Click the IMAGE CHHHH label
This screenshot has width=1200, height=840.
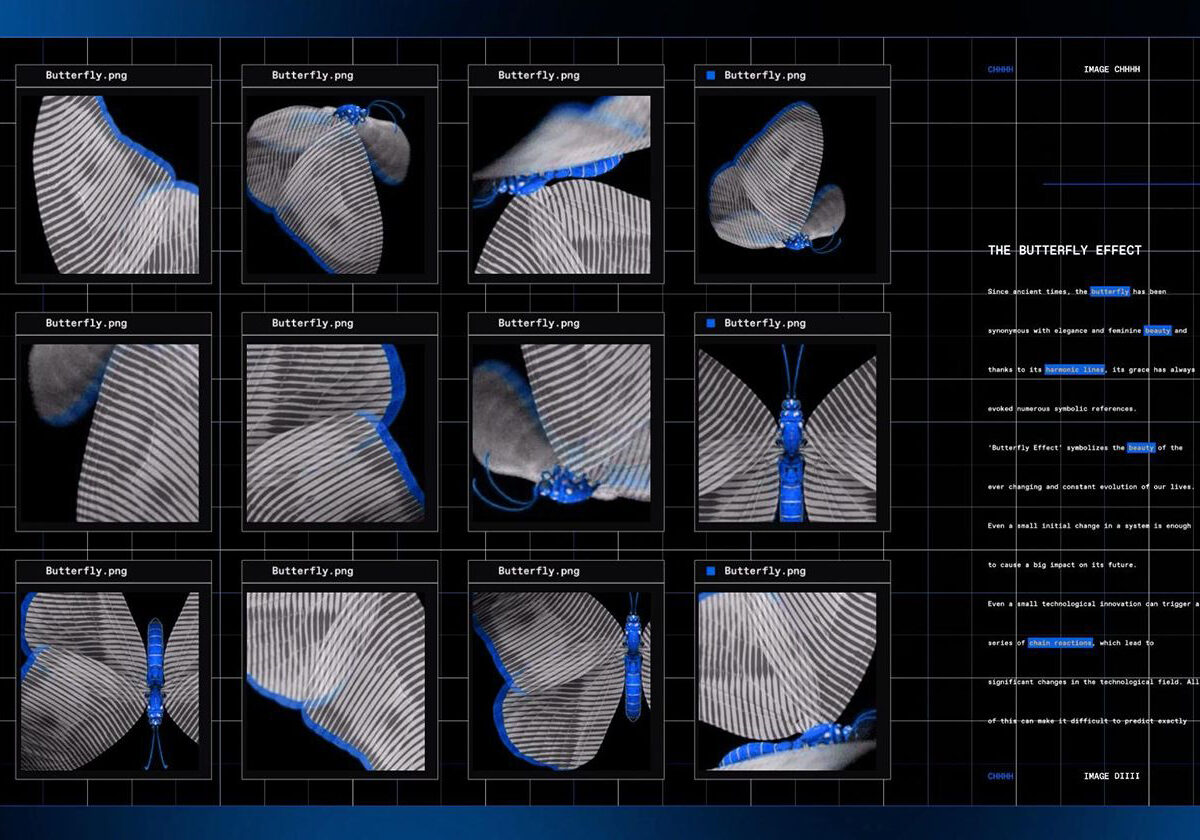coord(1112,70)
